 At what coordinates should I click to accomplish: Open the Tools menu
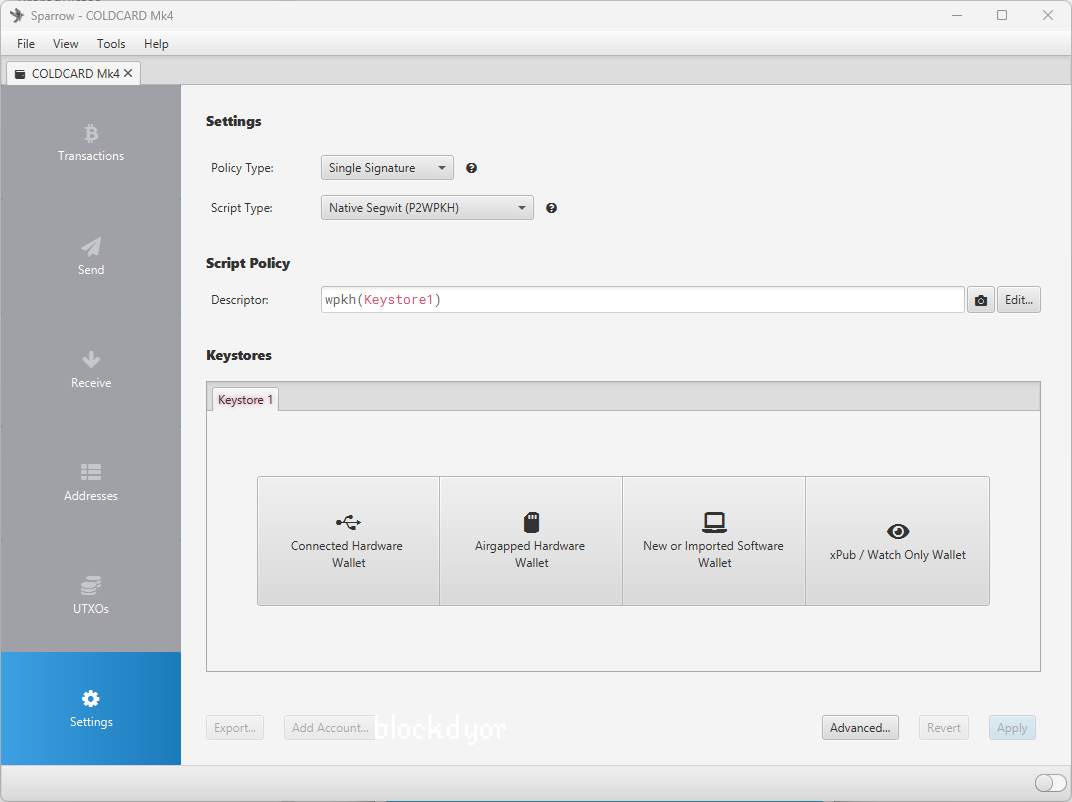click(111, 44)
